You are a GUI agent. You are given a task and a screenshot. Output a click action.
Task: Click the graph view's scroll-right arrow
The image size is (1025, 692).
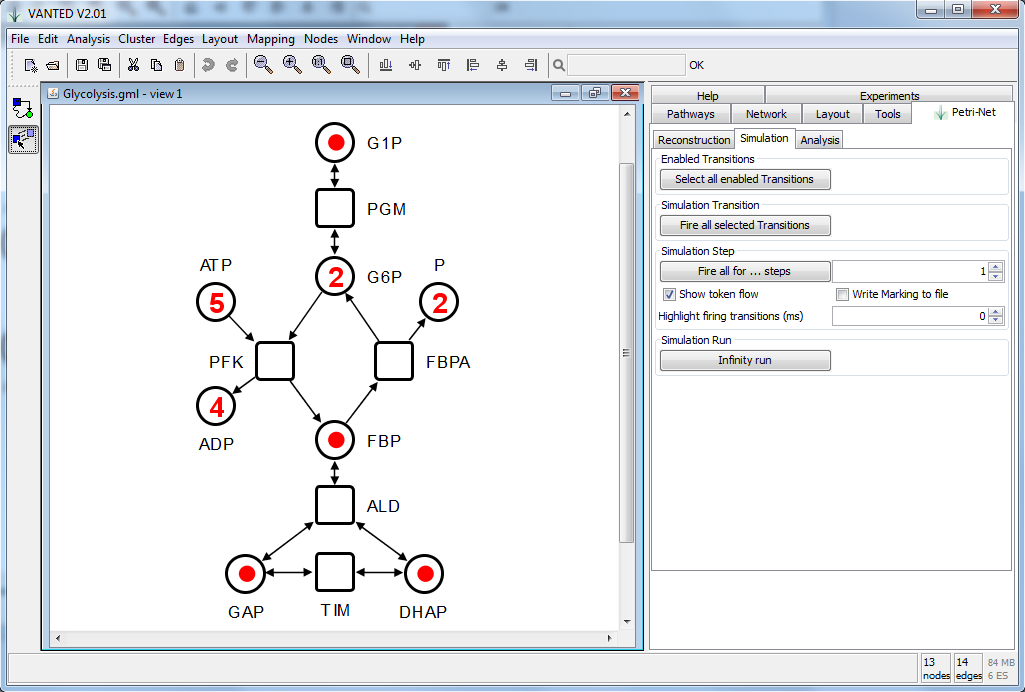609,638
